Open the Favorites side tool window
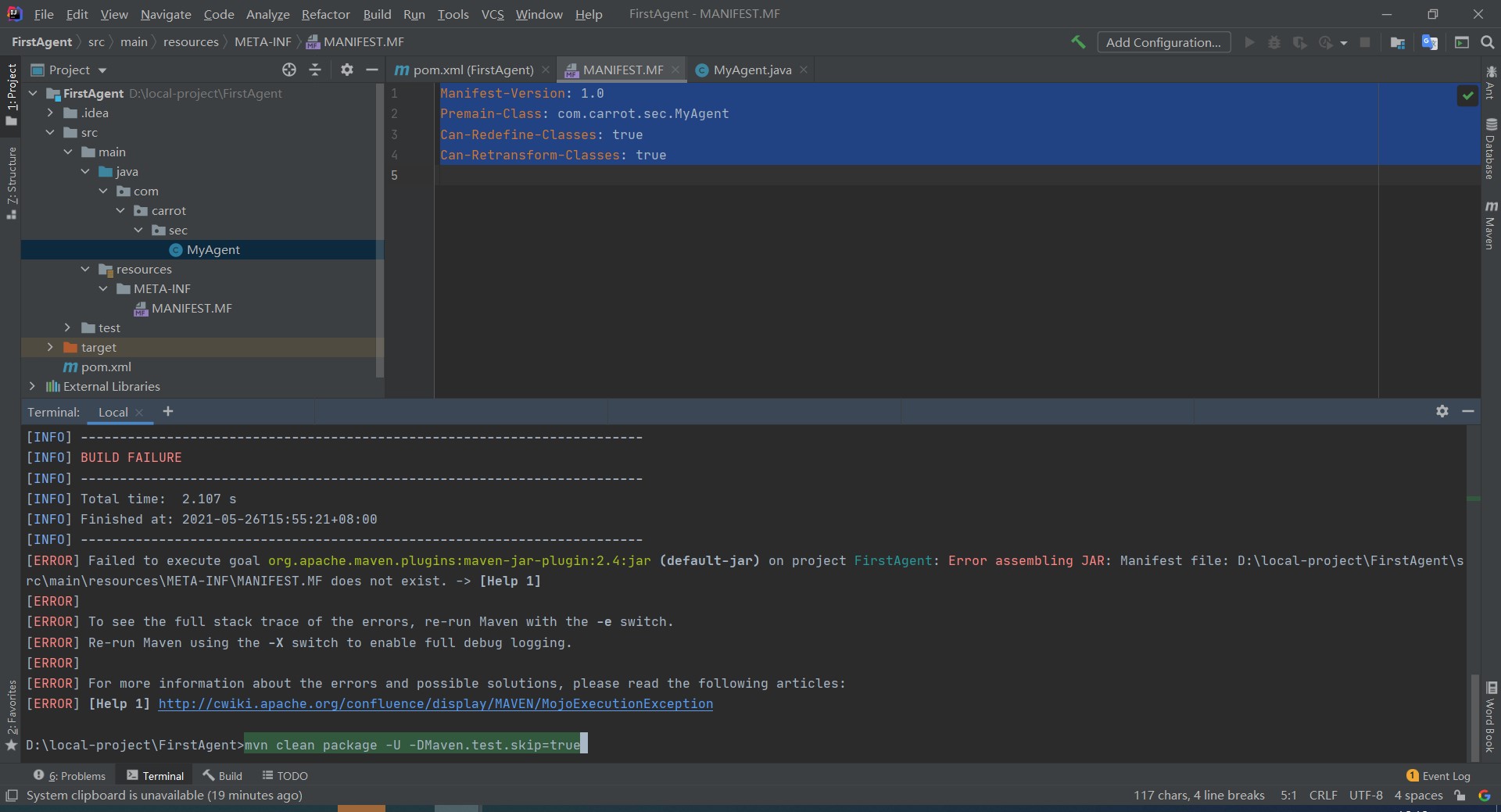The height and width of the screenshot is (812, 1501). 11,715
